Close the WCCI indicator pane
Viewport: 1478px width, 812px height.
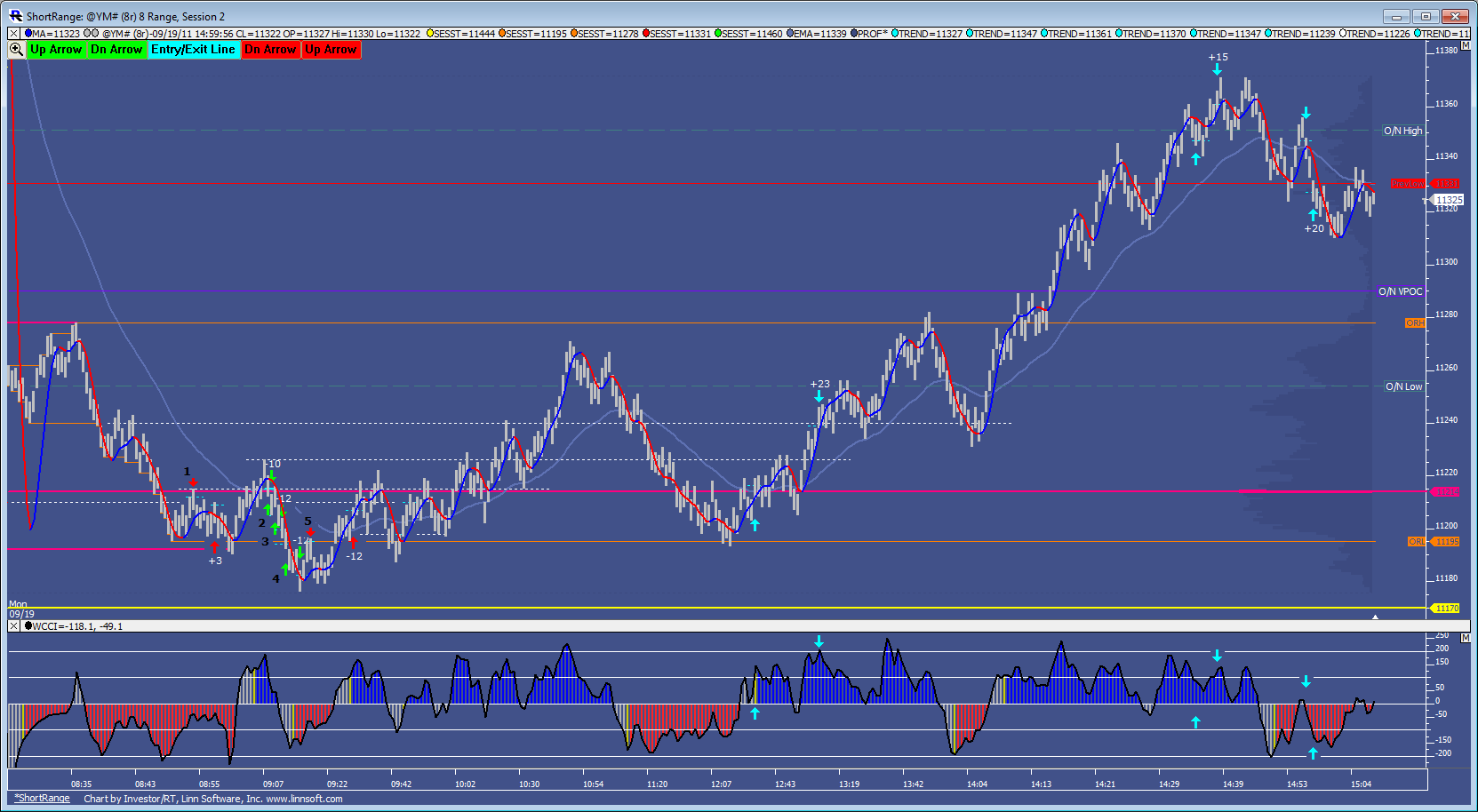coord(13,626)
